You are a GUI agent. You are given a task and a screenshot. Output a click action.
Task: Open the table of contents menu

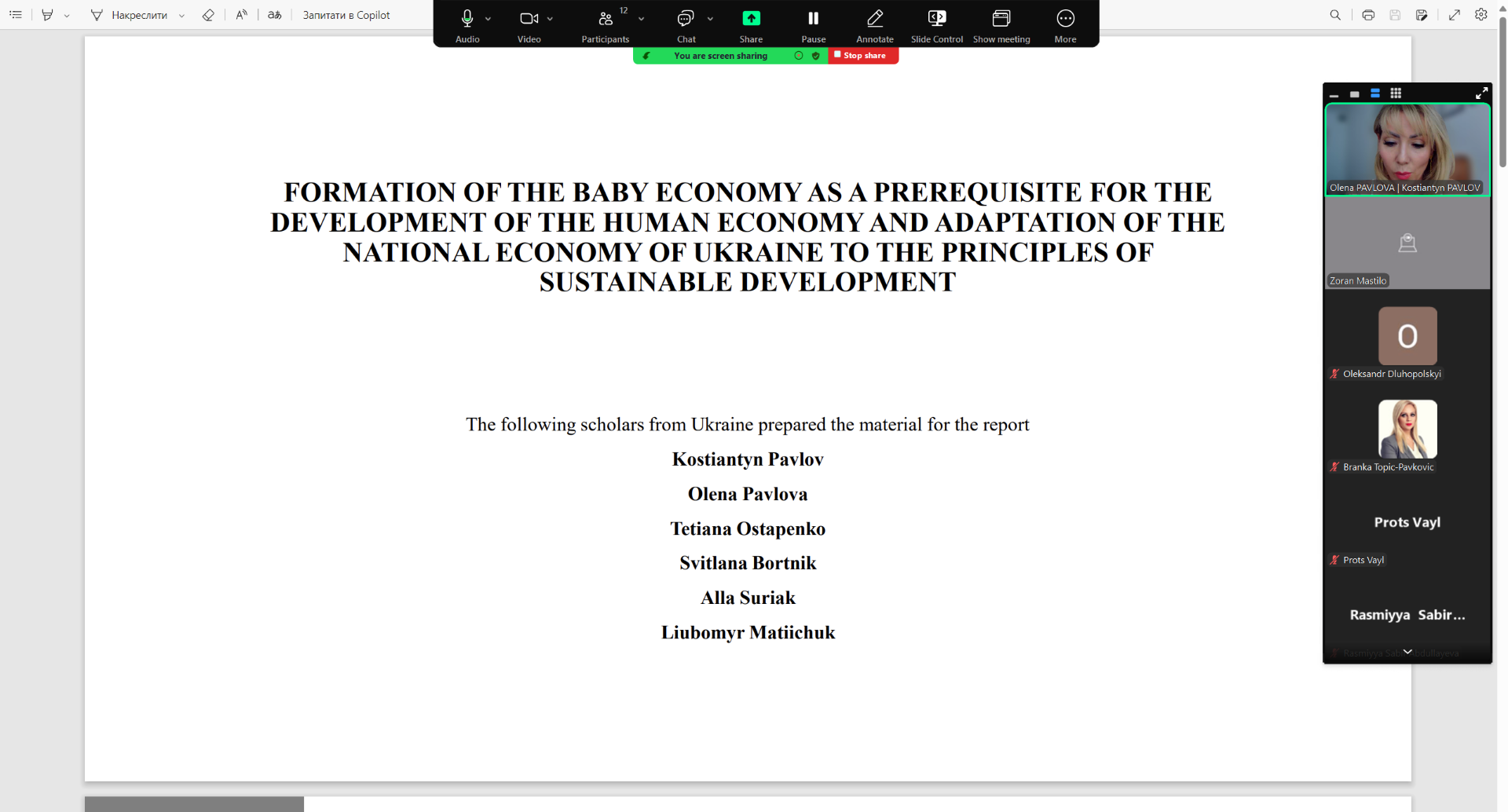coord(16,15)
